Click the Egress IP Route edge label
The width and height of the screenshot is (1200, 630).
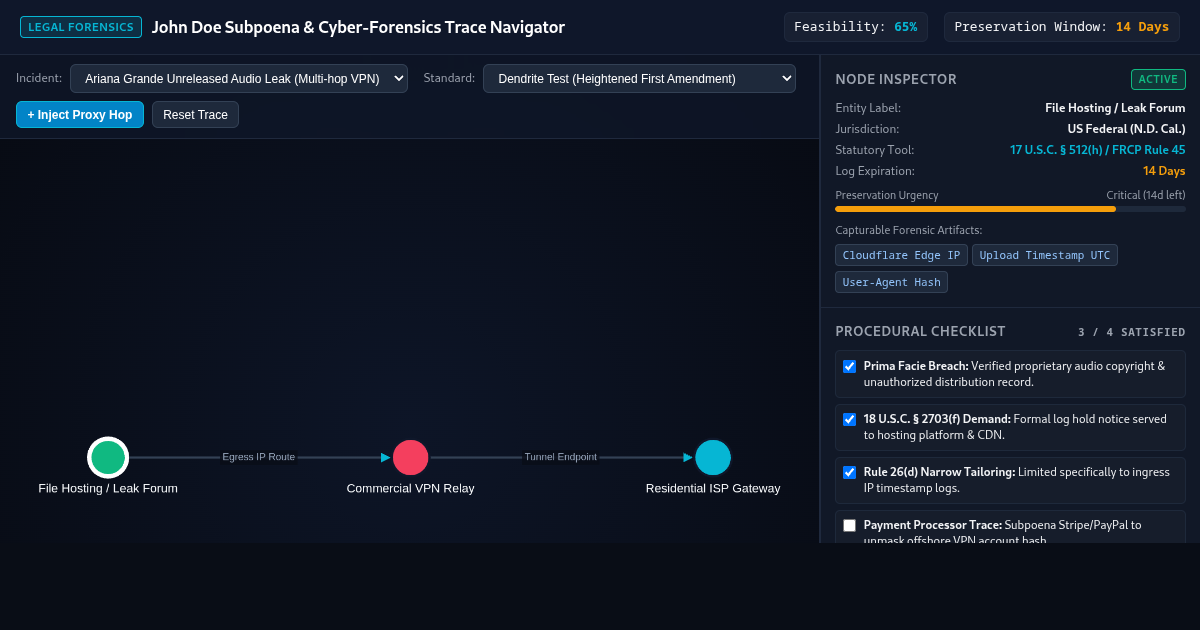click(x=258, y=457)
